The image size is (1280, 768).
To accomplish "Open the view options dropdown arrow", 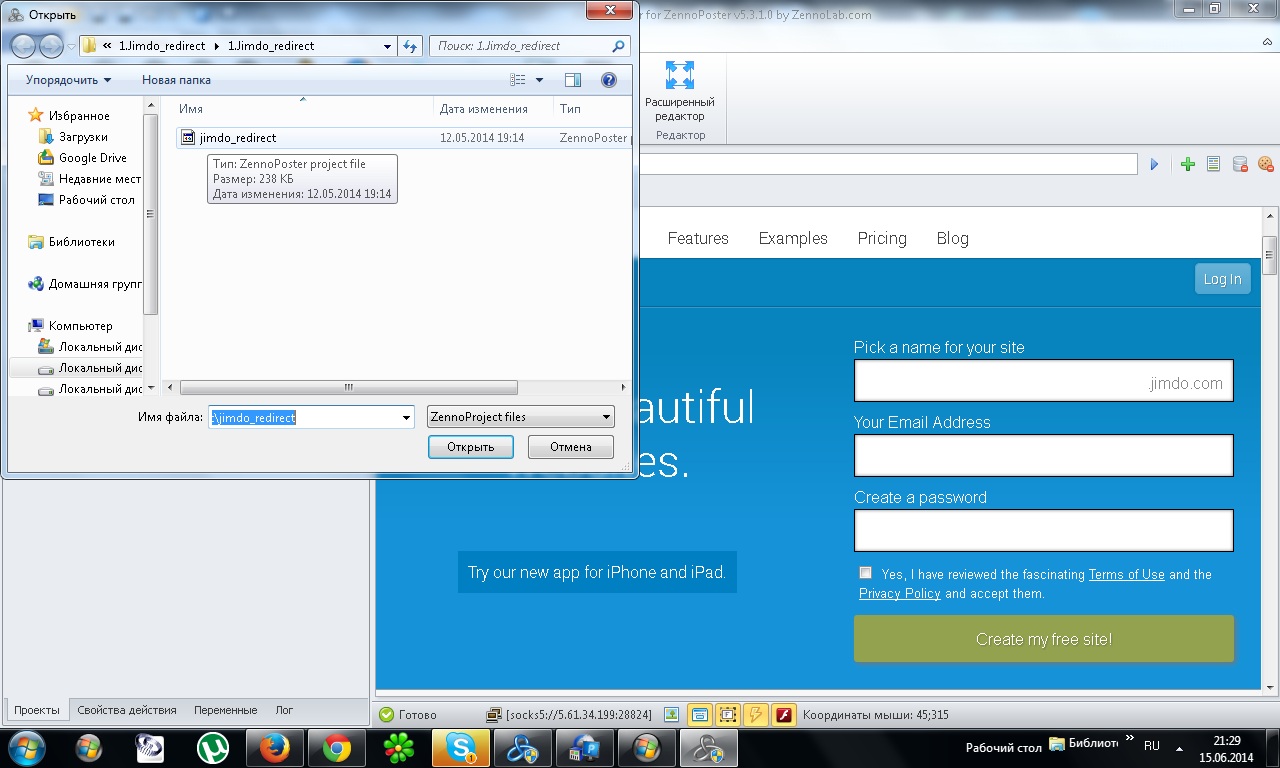I will (x=540, y=80).
